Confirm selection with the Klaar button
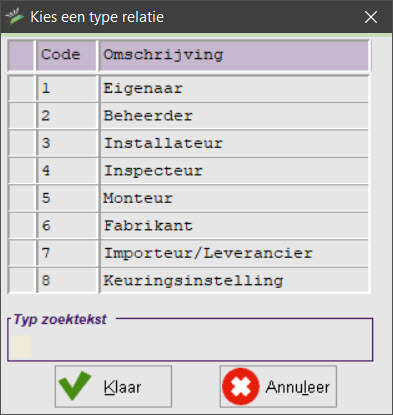393x415 pixels. point(113,386)
